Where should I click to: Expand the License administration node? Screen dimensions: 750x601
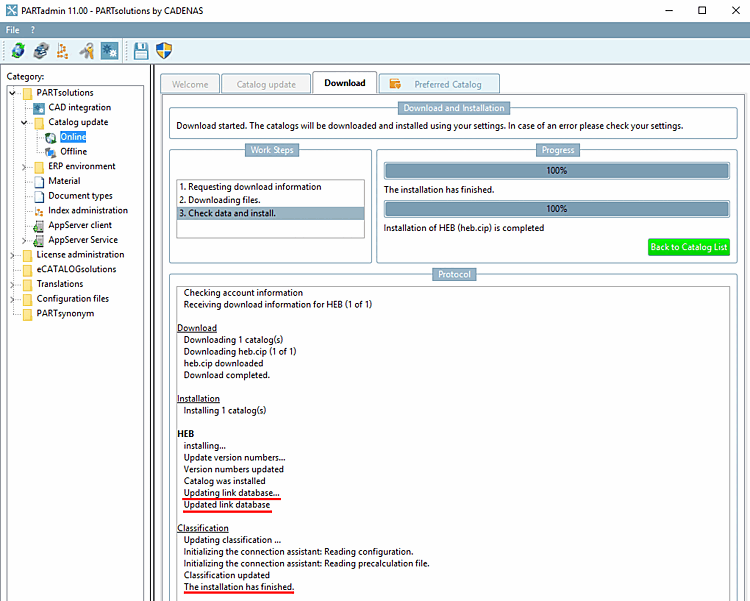(13, 255)
